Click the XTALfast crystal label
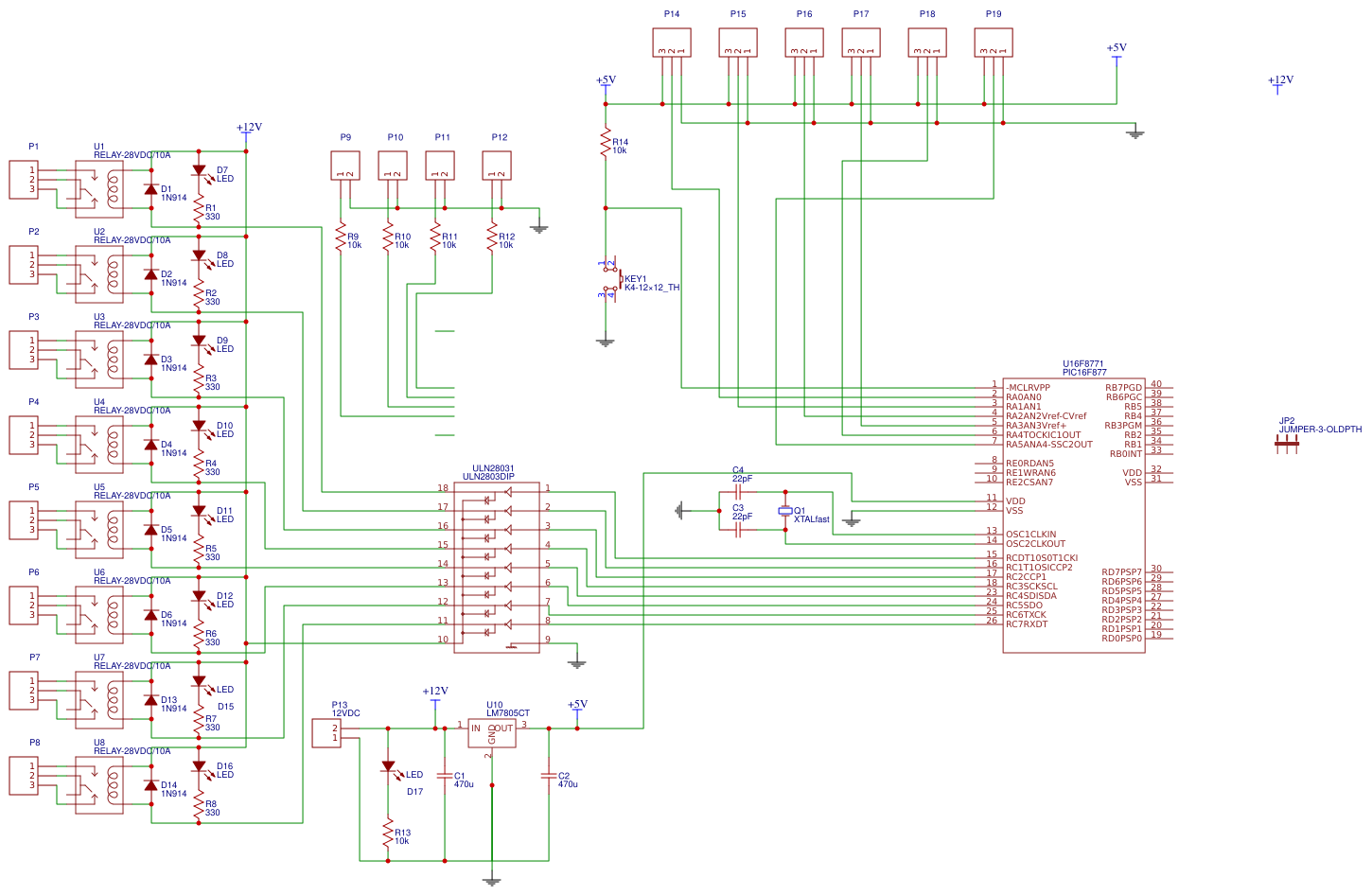 tap(812, 519)
